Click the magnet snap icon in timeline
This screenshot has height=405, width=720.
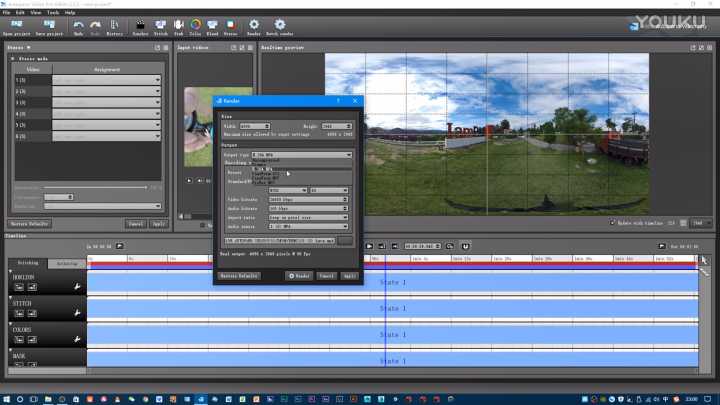click(x=465, y=246)
